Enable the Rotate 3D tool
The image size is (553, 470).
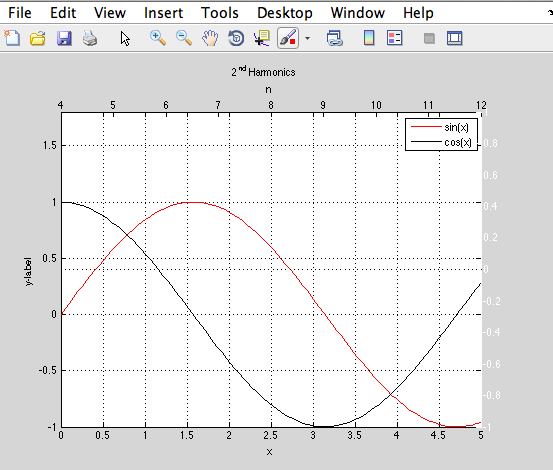tap(236, 38)
